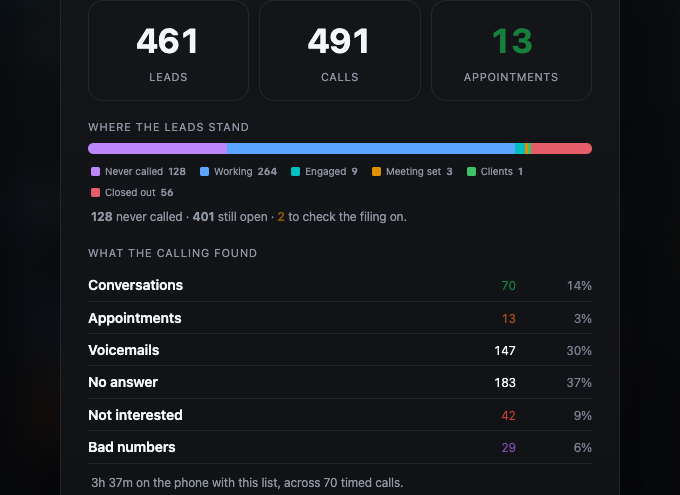Click the No answer row label

click(x=123, y=382)
